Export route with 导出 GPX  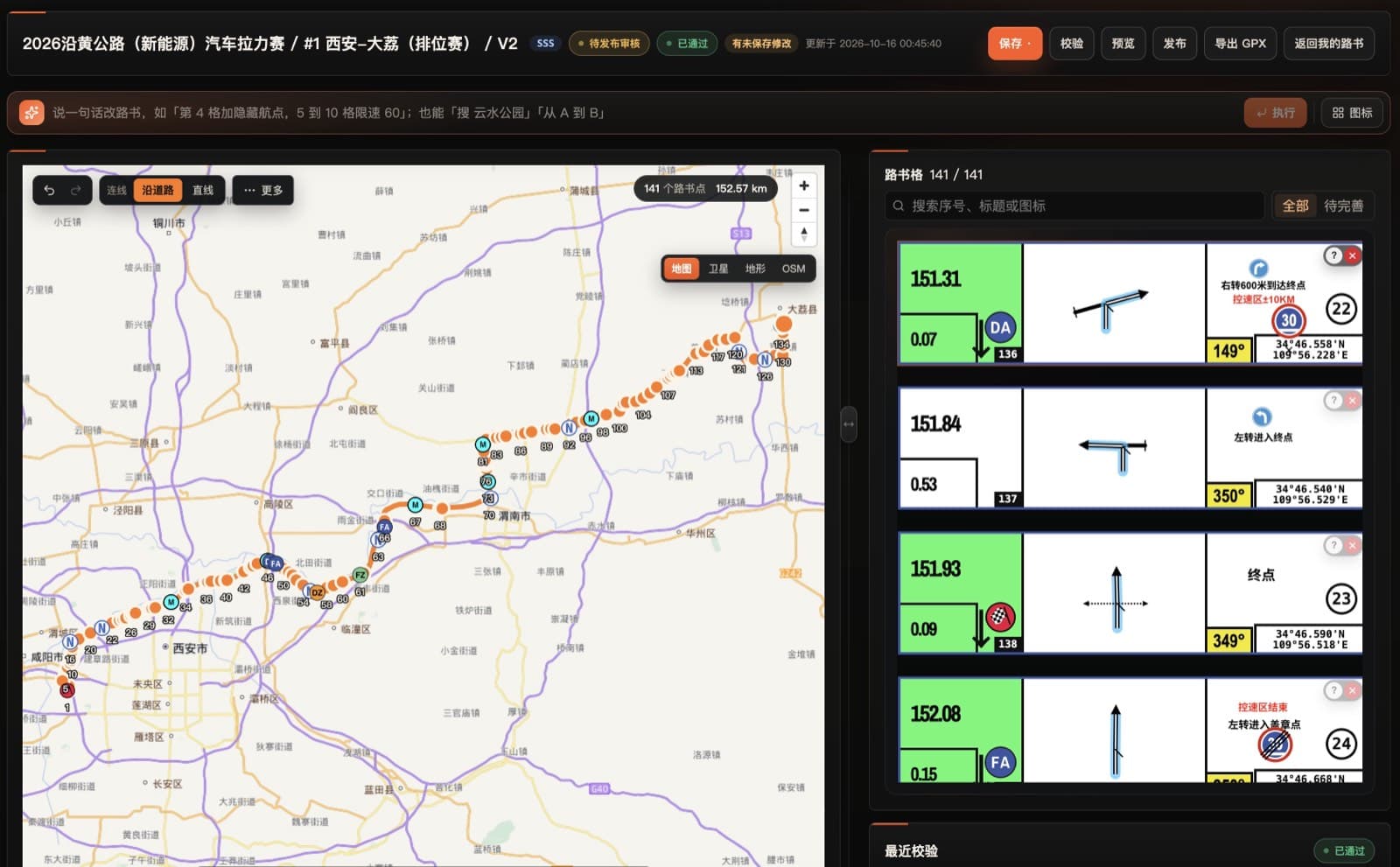click(x=1240, y=43)
